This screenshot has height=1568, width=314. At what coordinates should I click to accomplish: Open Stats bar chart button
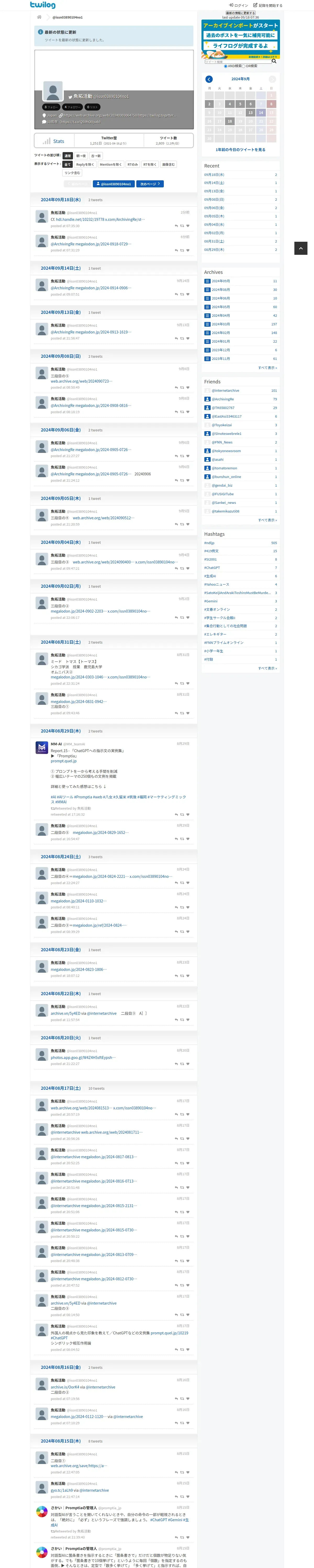[x=53, y=141]
